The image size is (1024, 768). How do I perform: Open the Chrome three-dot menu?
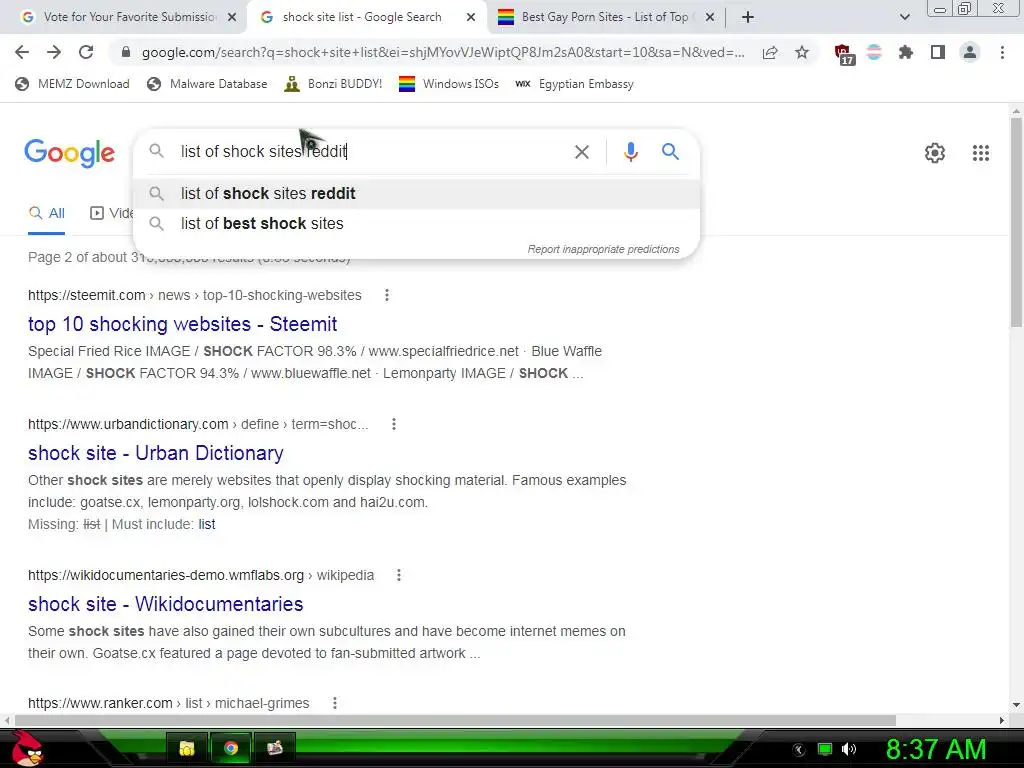pos(1002,52)
